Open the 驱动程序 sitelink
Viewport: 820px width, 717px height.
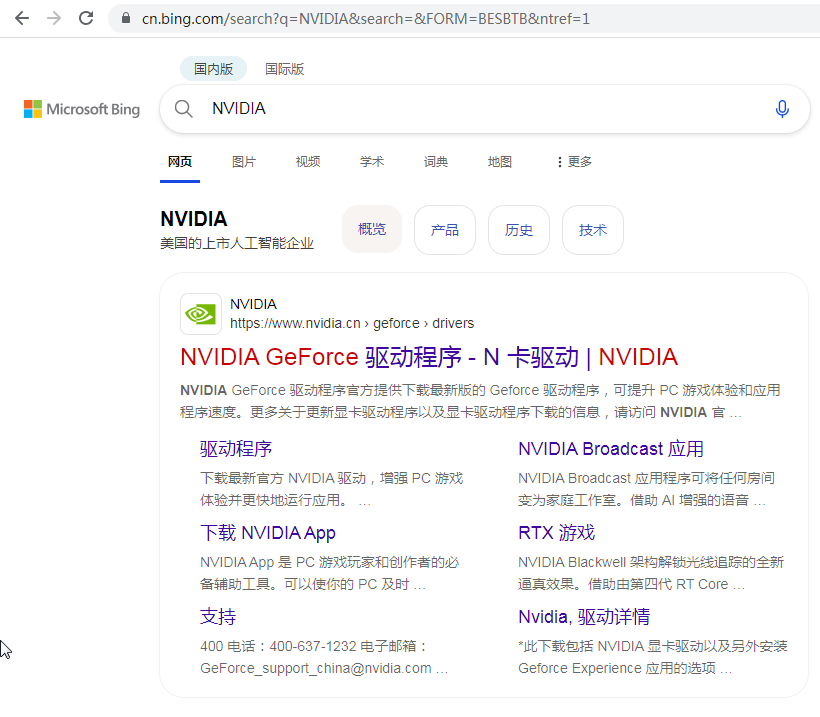[x=236, y=449]
